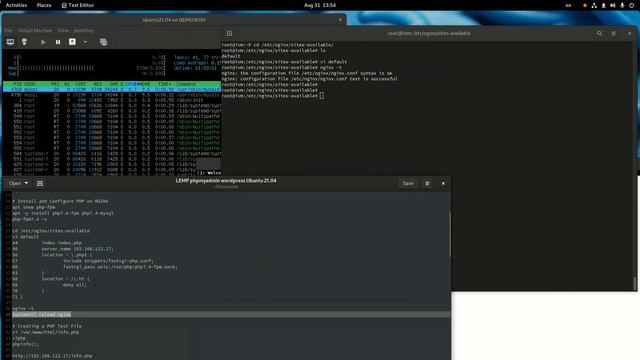Image resolution: width=640 pixels, height=360 pixels.
Task: Click '# Creating a PHP Test File' line
Action: point(47,327)
